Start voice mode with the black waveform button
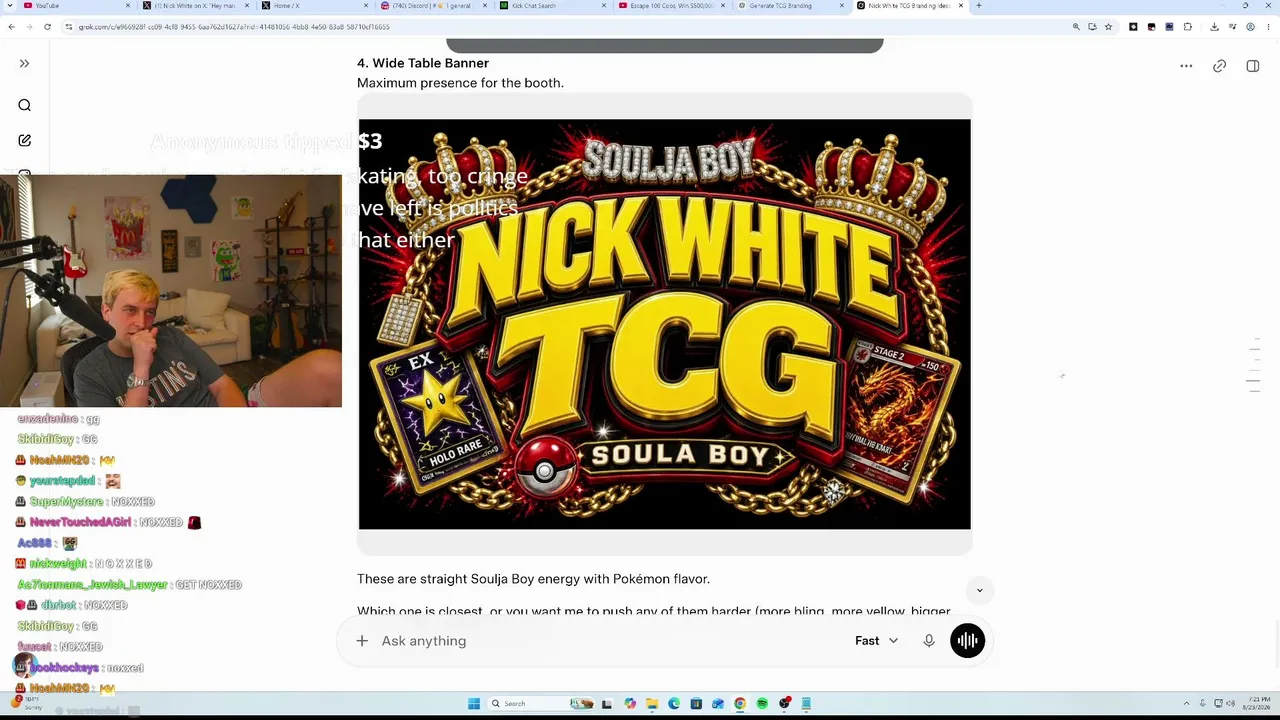The width and height of the screenshot is (1280, 720). 967,641
